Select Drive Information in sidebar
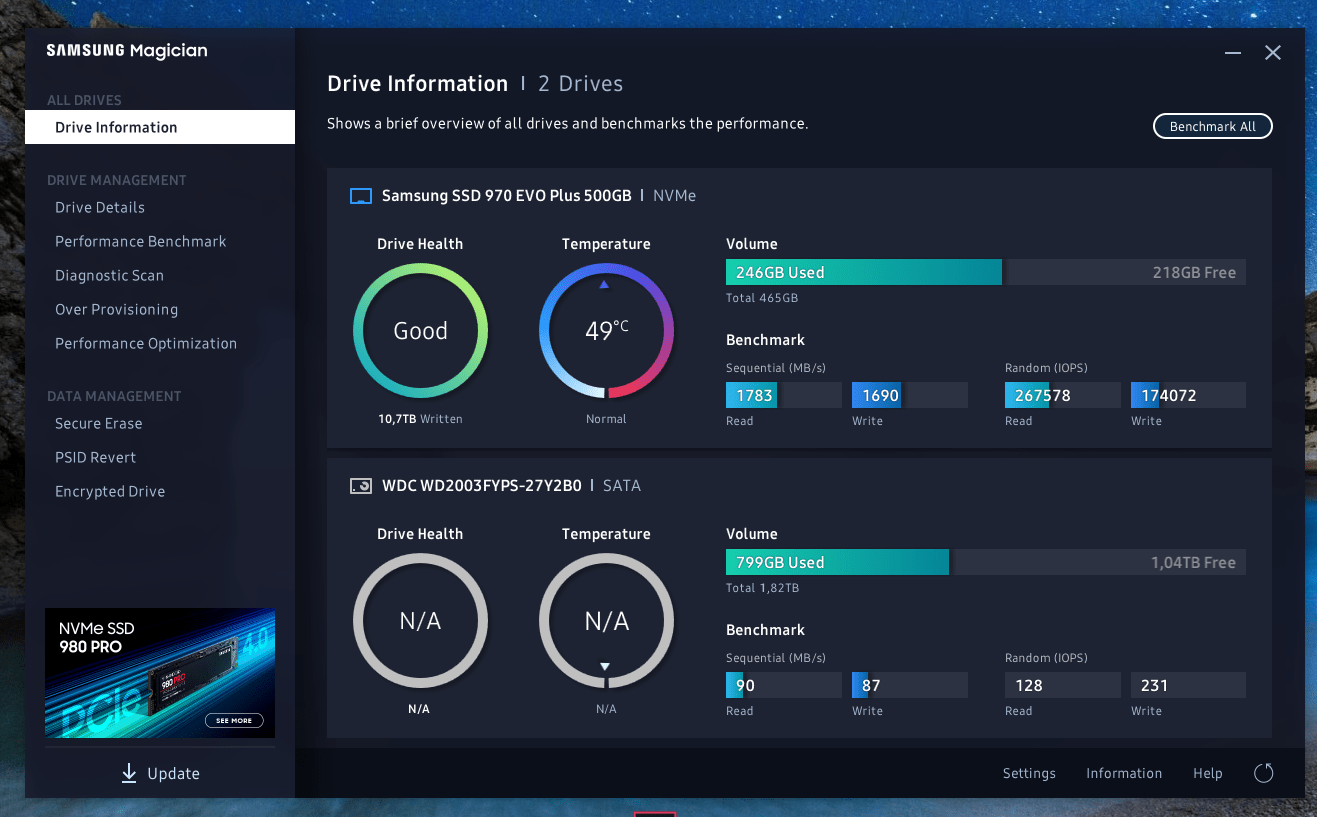The width and height of the screenshot is (1317, 817). (160, 127)
